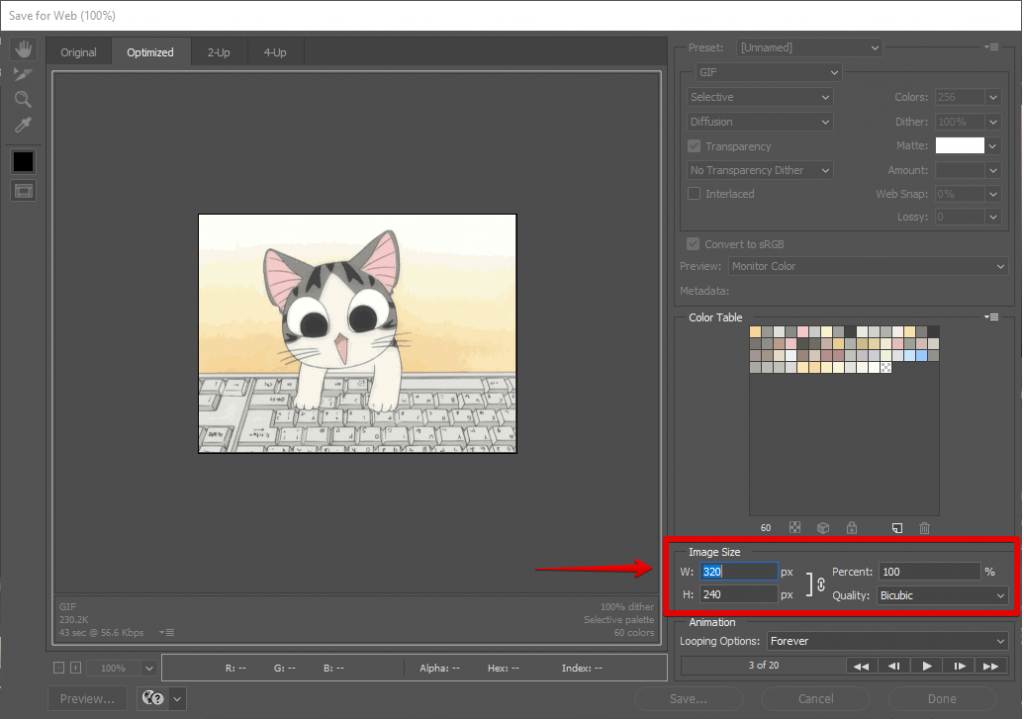Enable the Transparency checkbox
1024x719 pixels.
point(693,146)
